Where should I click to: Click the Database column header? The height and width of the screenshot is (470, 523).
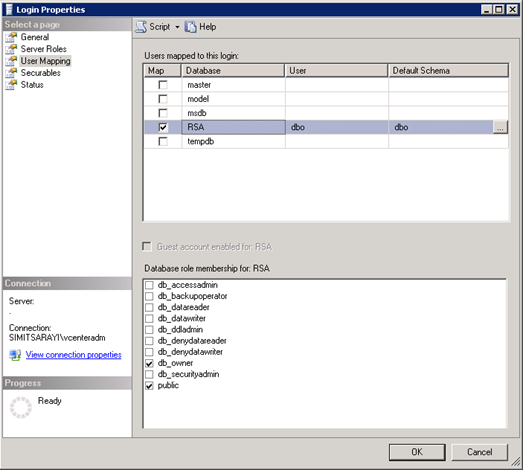click(233, 71)
